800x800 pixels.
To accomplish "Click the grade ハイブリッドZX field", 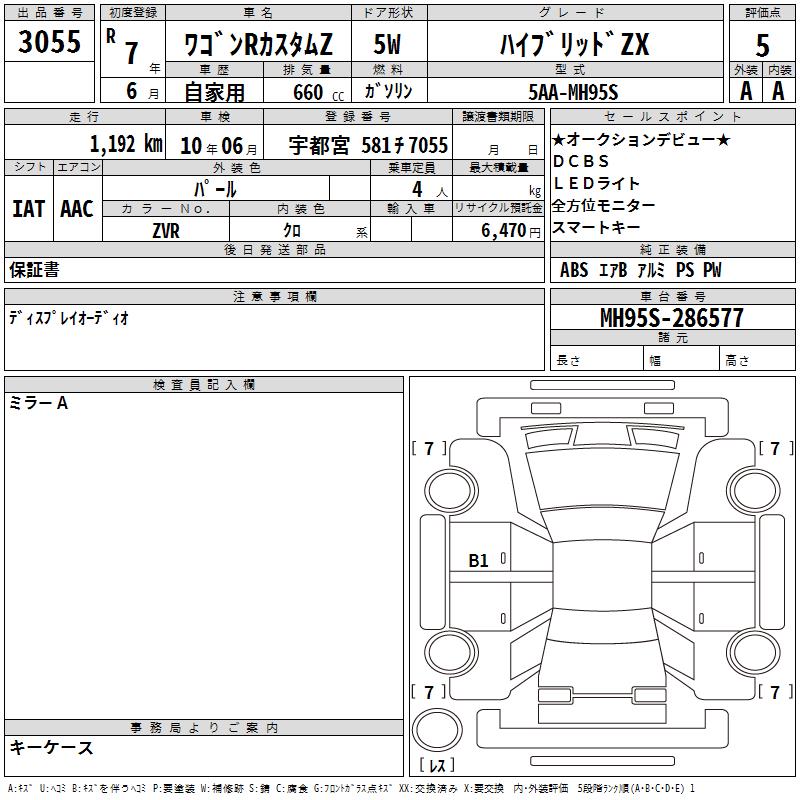I will [x=574, y=45].
